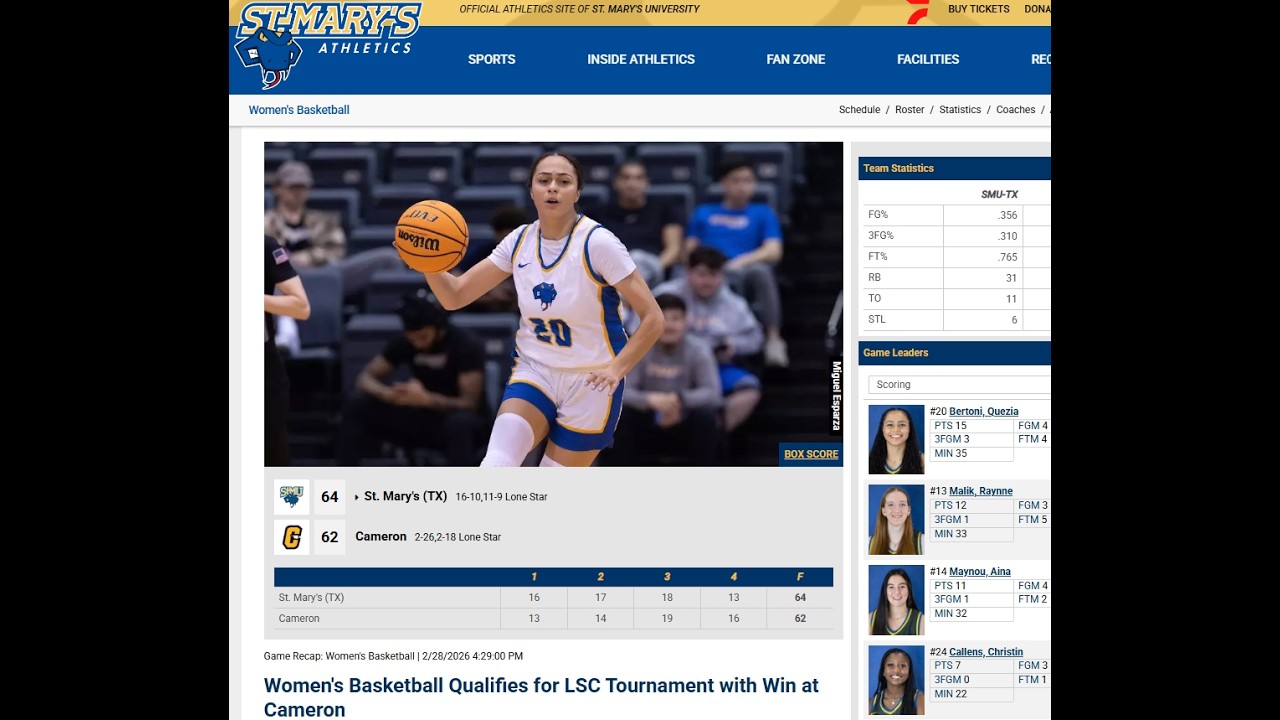Click the Game Recap date line
This screenshot has width=1280, height=720.
pos(393,656)
